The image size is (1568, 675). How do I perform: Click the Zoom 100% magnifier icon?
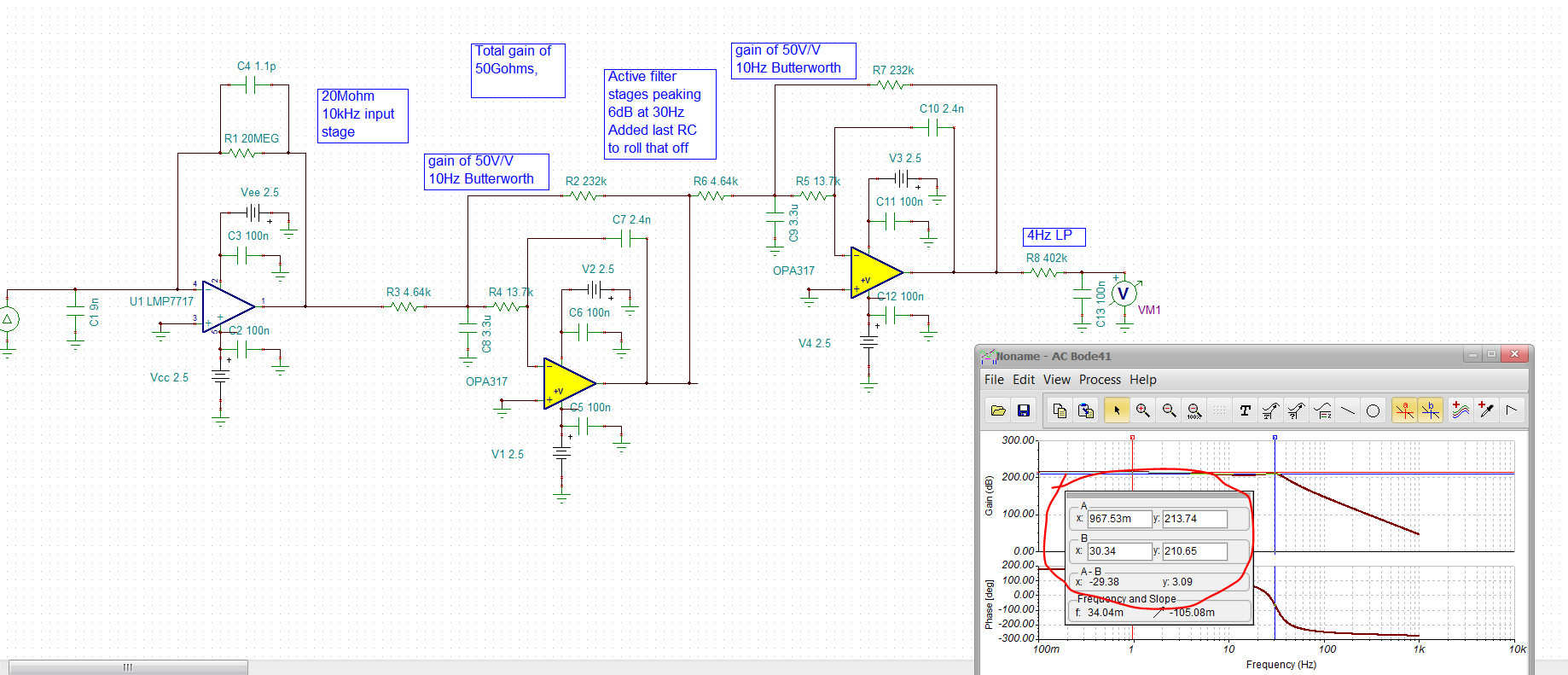point(1194,410)
